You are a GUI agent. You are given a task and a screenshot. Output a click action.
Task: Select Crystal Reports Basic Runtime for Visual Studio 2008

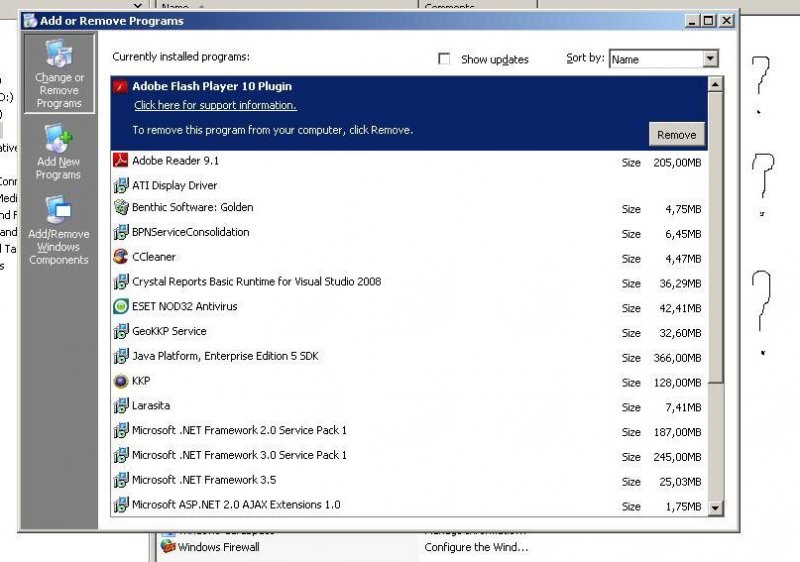(x=409, y=283)
